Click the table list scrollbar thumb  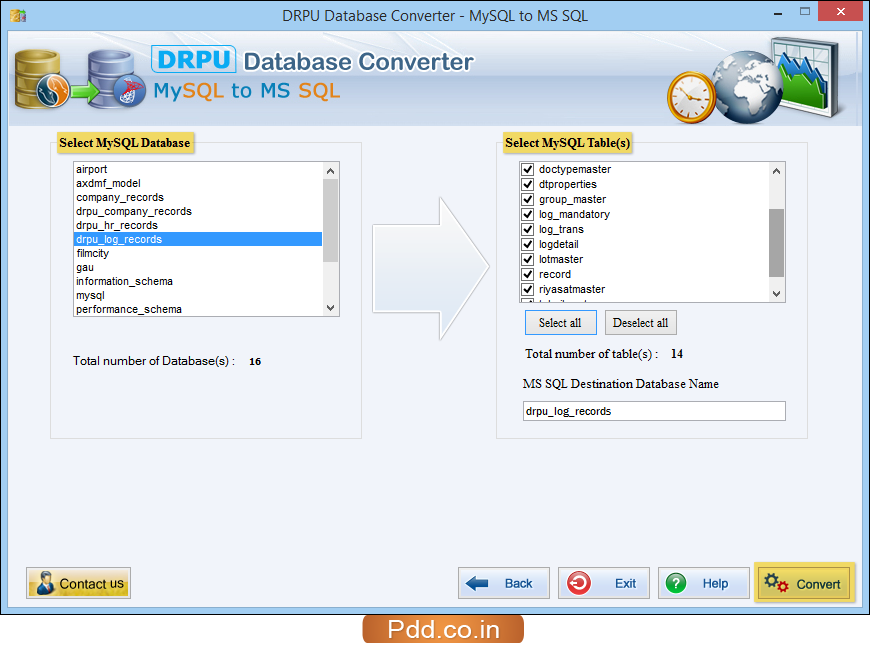[x=777, y=243]
